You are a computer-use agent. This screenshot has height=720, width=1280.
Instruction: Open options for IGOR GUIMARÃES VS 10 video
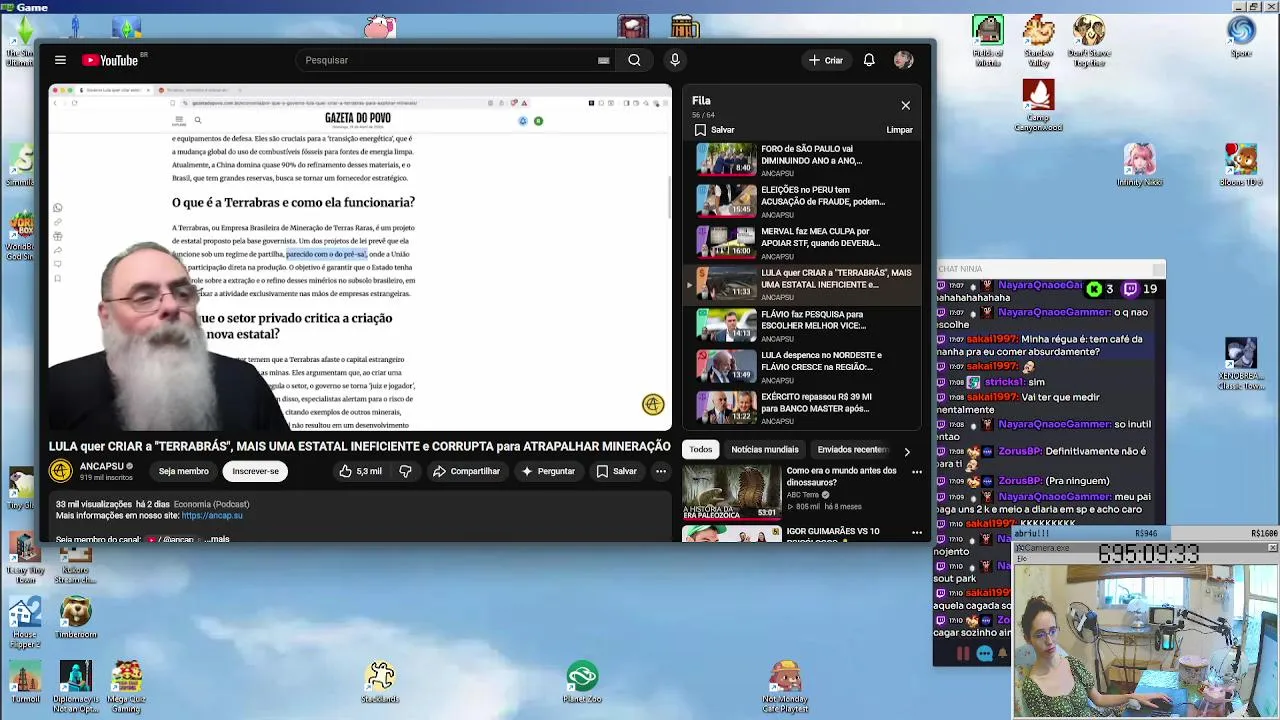click(916, 533)
